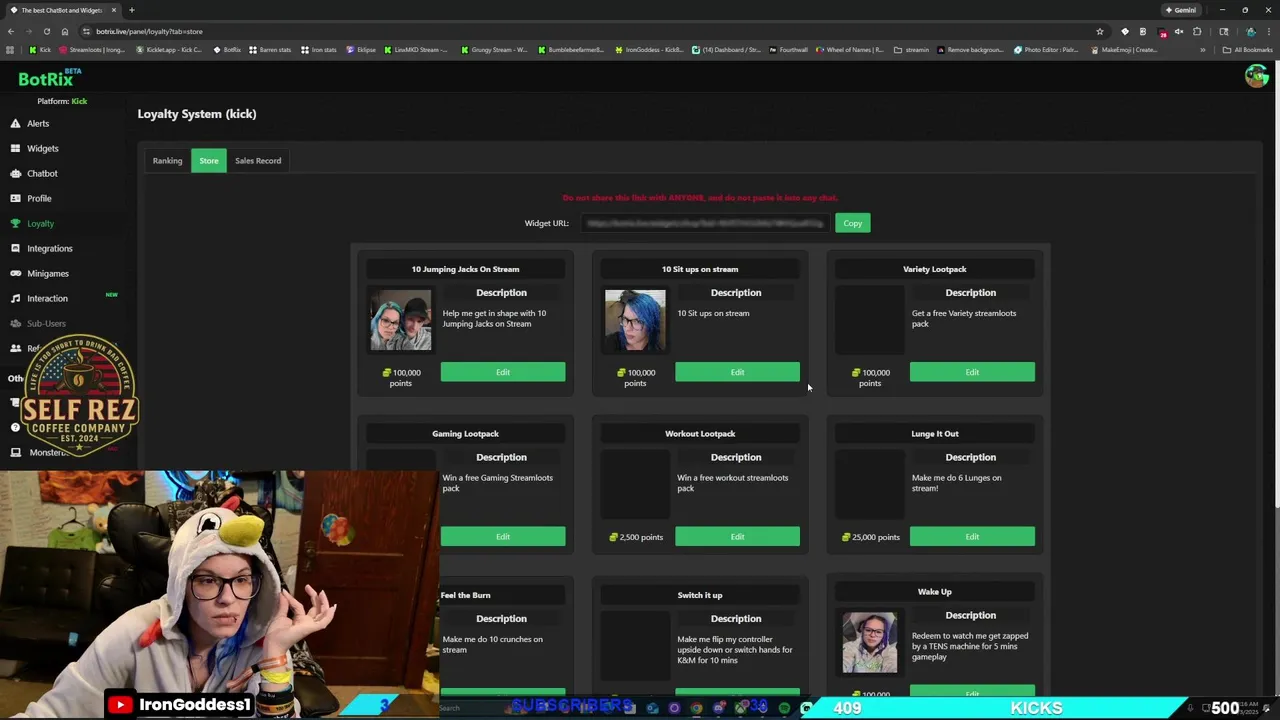Open the Streamloots bookmark
The width and height of the screenshot is (1280, 720).
[92, 50]
